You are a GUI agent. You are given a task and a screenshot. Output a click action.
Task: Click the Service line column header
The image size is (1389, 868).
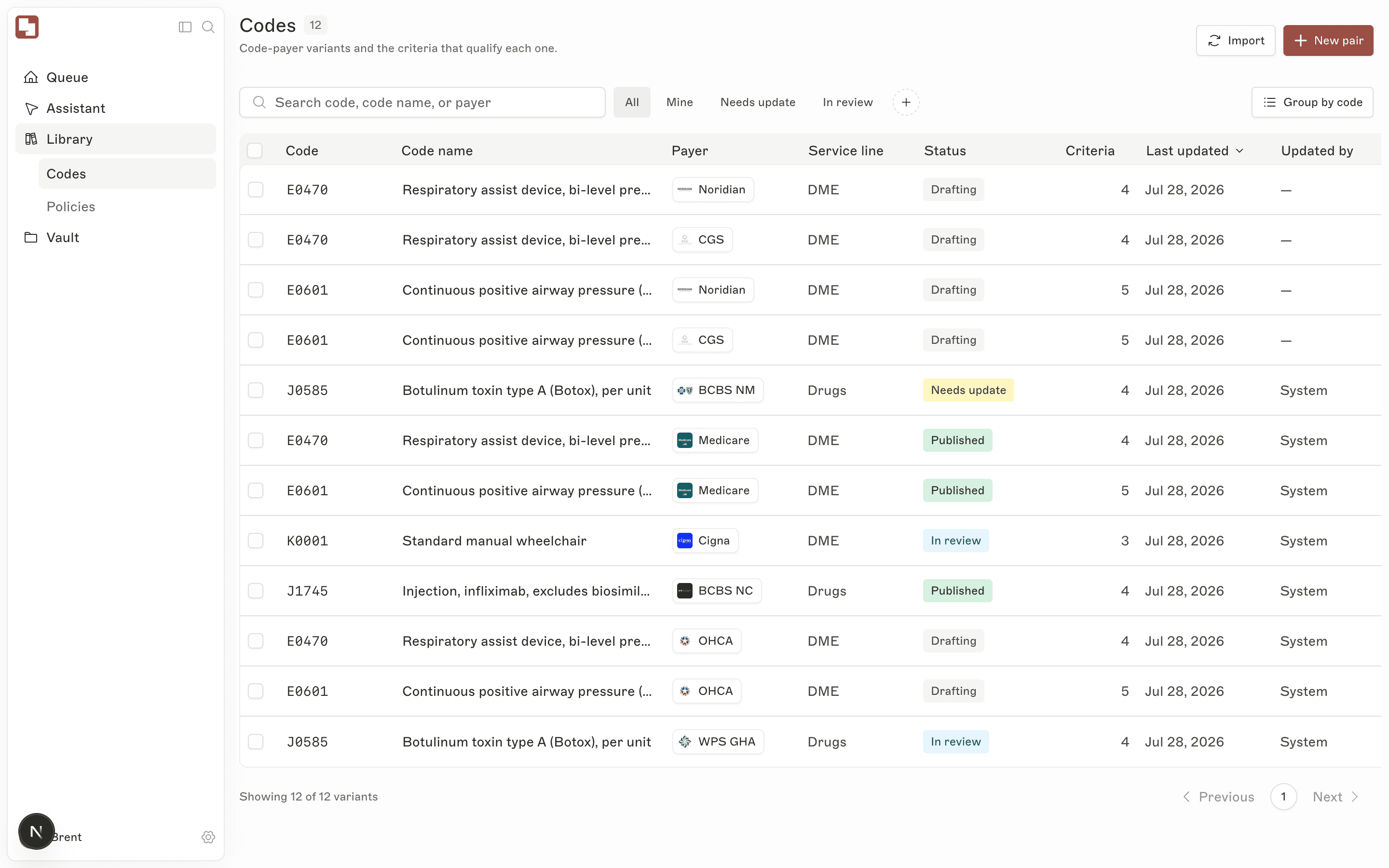click(x=845, y=150)
